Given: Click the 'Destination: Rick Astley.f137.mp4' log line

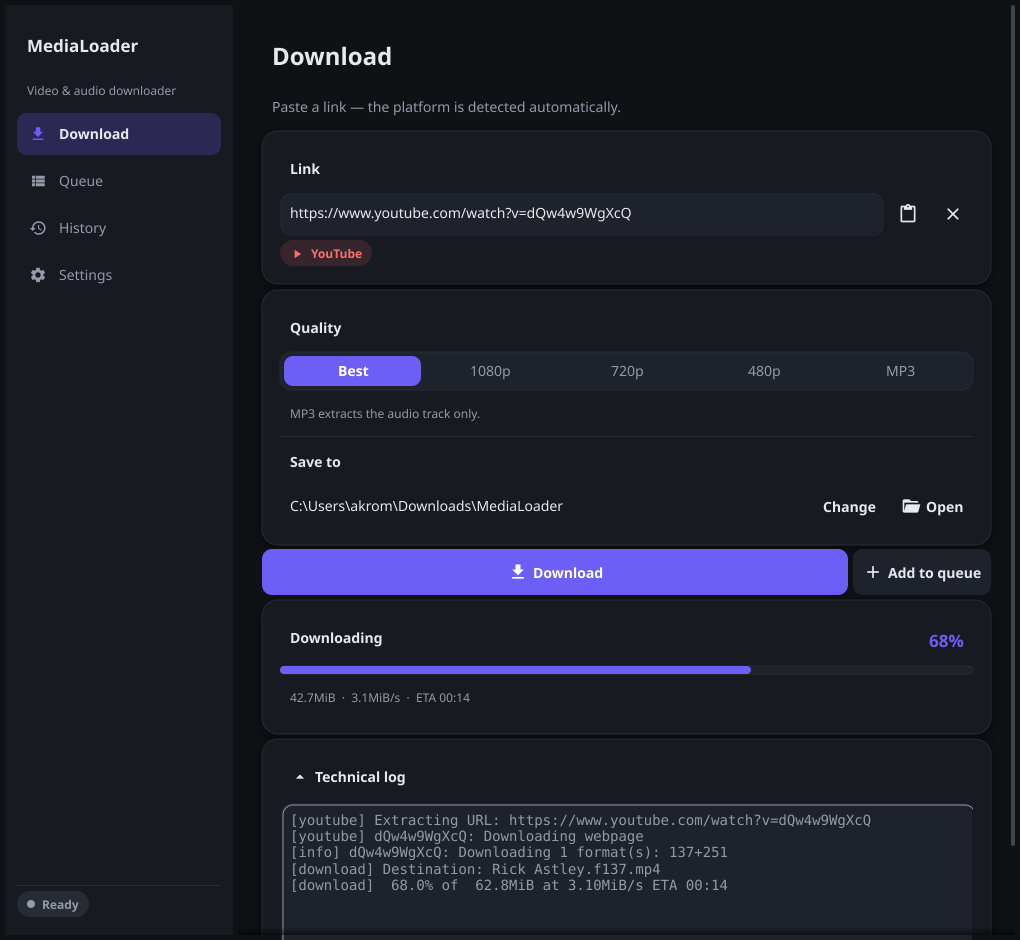Looking at the screenshot, I should tap(476, 869).
